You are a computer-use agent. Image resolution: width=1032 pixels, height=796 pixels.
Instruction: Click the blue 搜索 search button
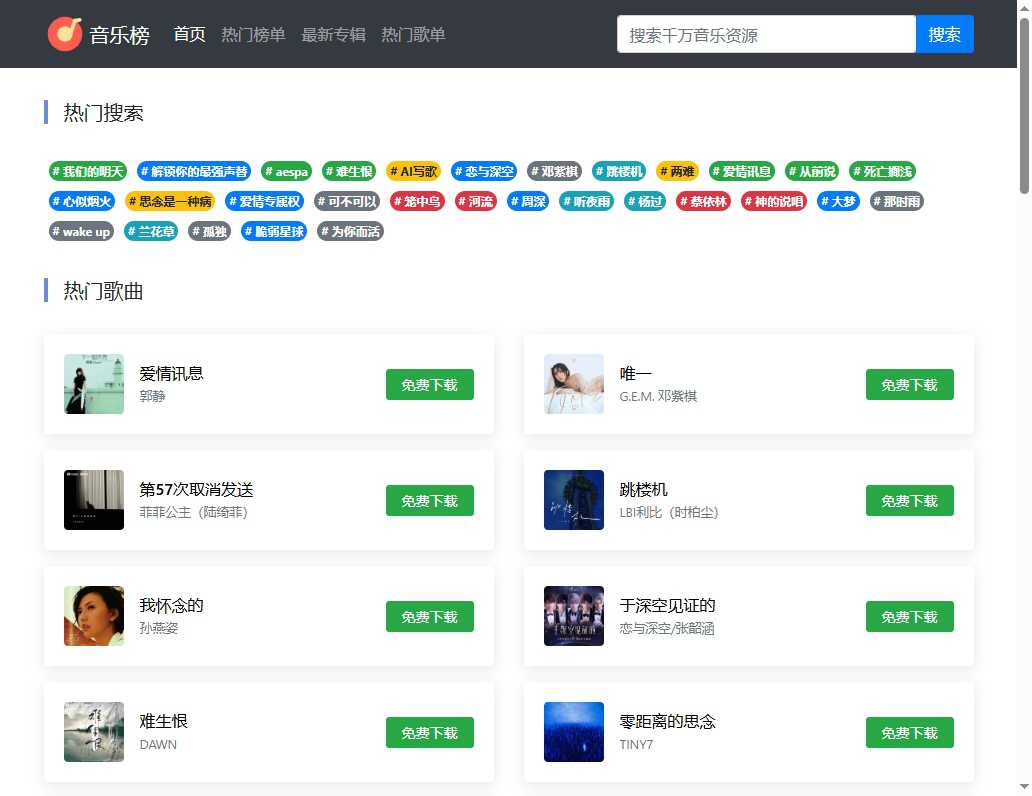[943, 33]
